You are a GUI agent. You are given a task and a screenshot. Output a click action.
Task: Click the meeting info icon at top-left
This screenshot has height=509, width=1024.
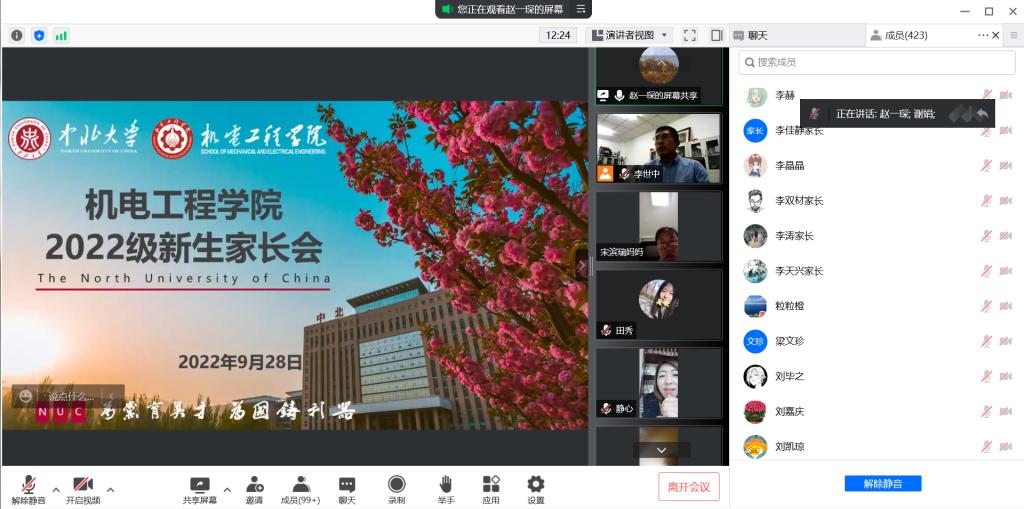point(17,35)
